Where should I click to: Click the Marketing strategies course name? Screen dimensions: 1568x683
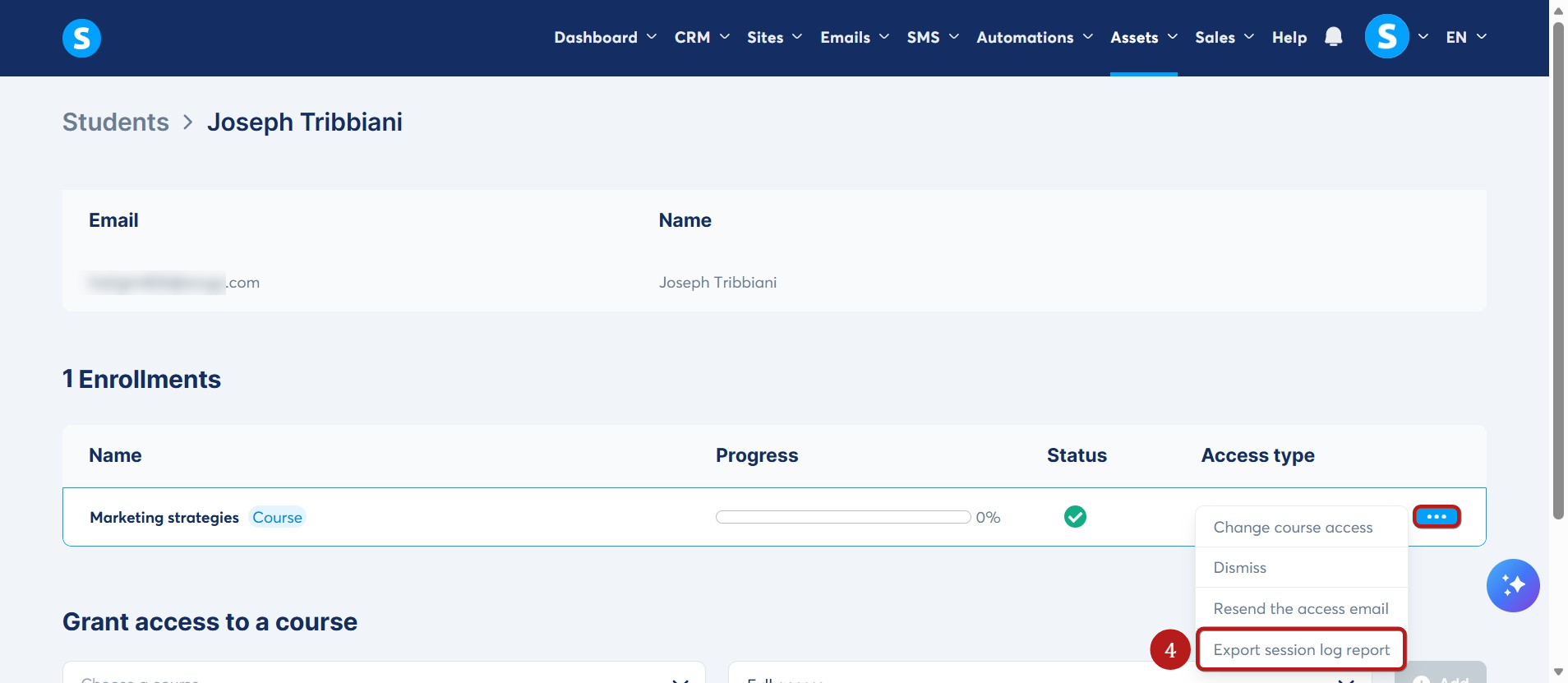click(x=164, y=517)
